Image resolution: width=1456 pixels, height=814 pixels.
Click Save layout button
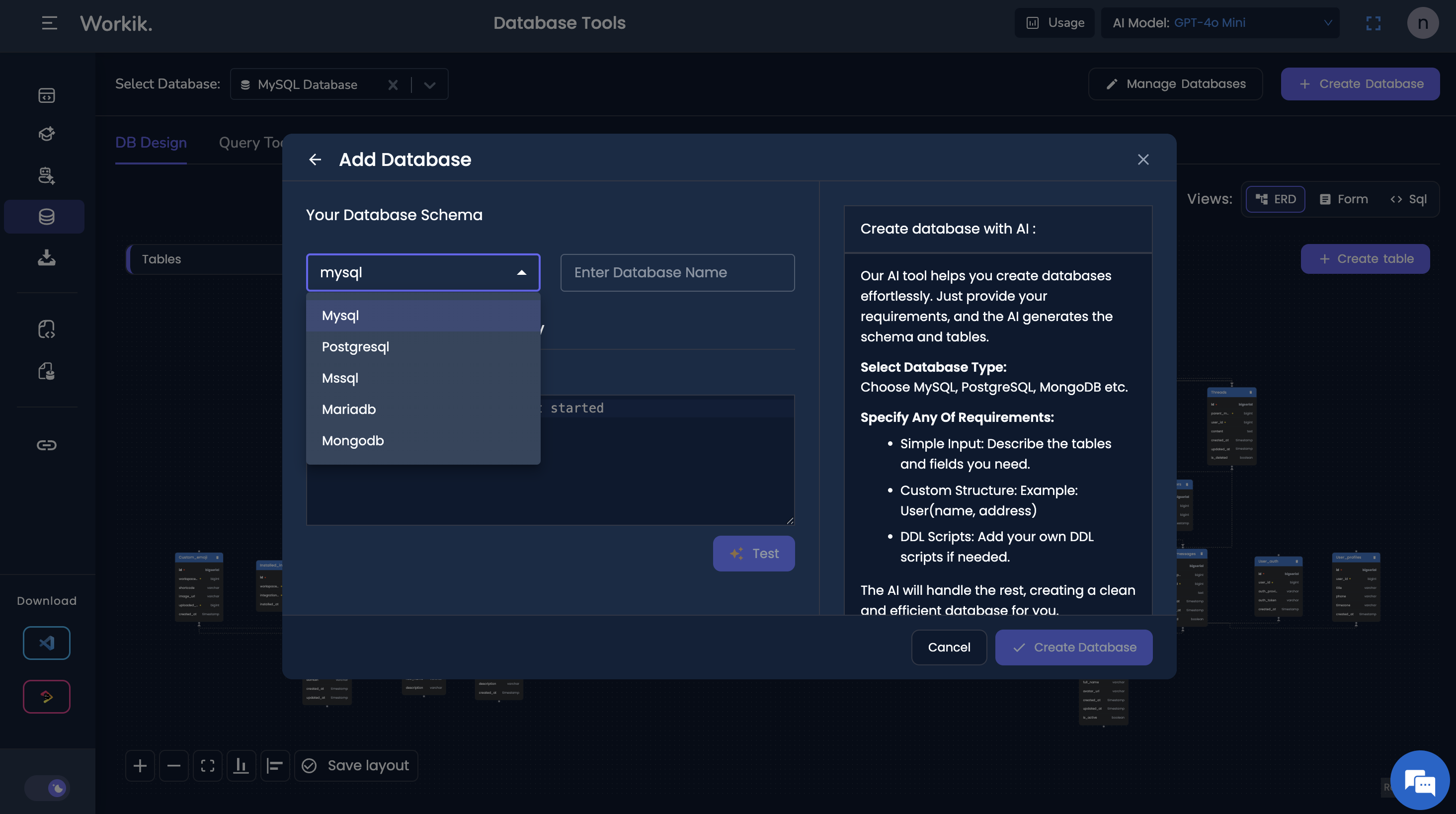(356, 766)
